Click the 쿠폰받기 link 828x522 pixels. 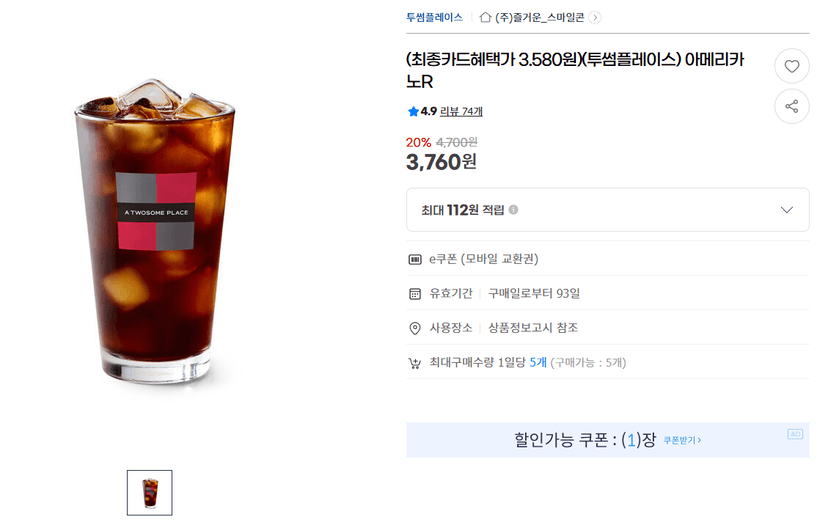tap(682, 440)
